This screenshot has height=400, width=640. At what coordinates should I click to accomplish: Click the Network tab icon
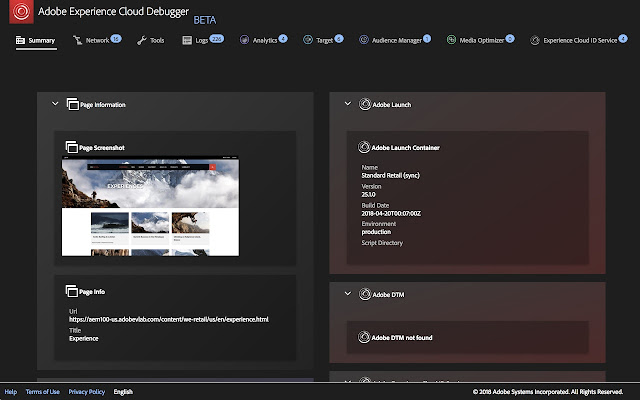[78, 40]
